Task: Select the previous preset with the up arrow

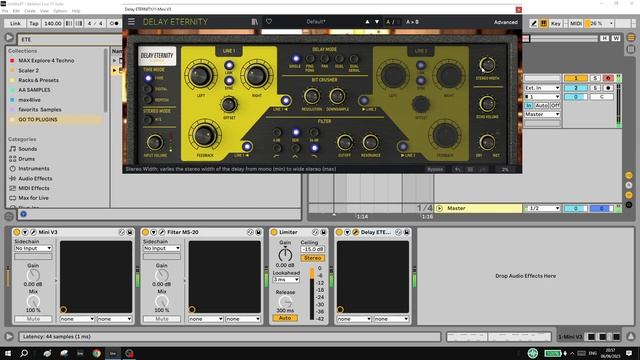Action: click(367, 22)
